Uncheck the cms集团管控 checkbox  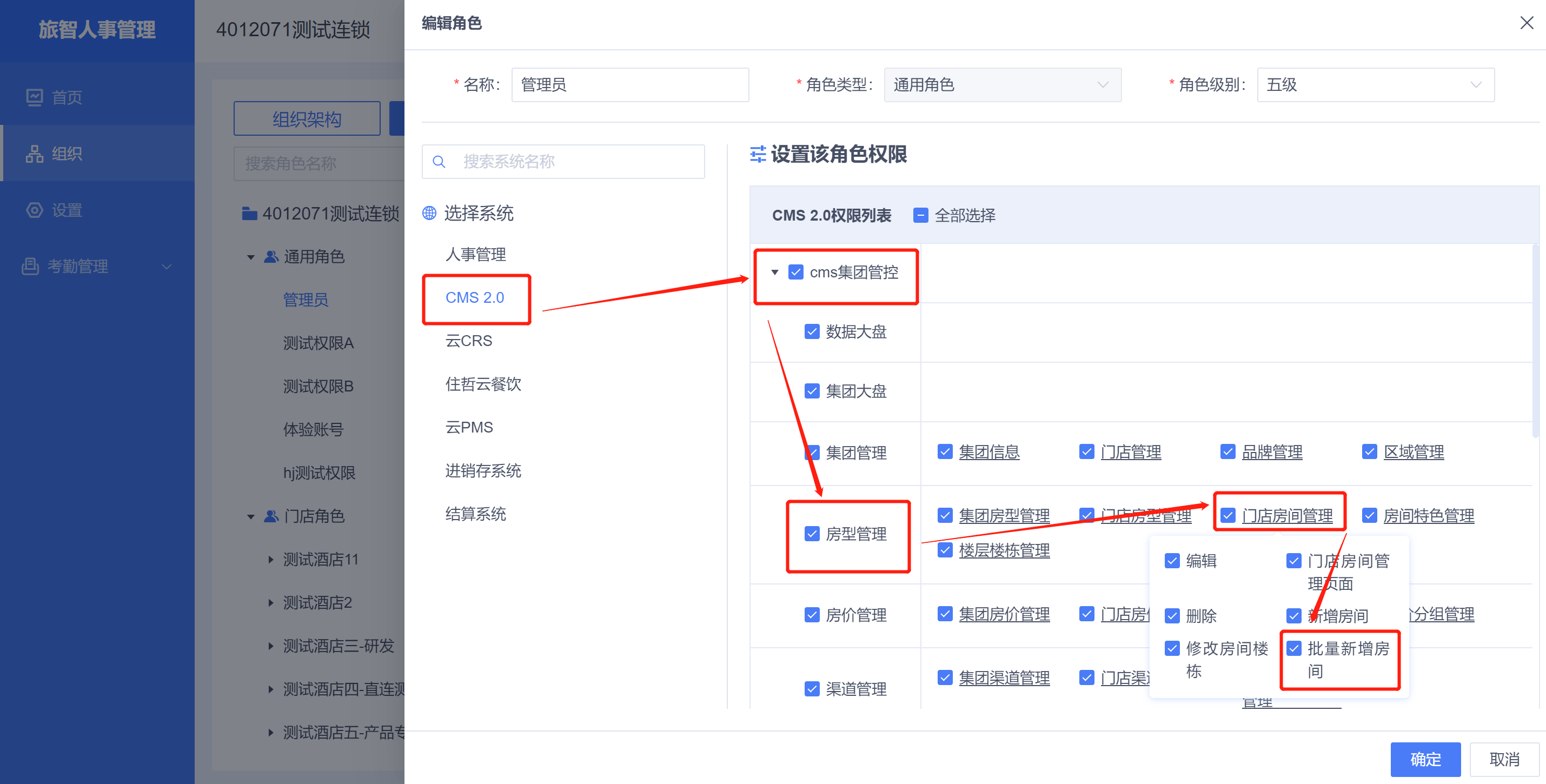point(796,273)
